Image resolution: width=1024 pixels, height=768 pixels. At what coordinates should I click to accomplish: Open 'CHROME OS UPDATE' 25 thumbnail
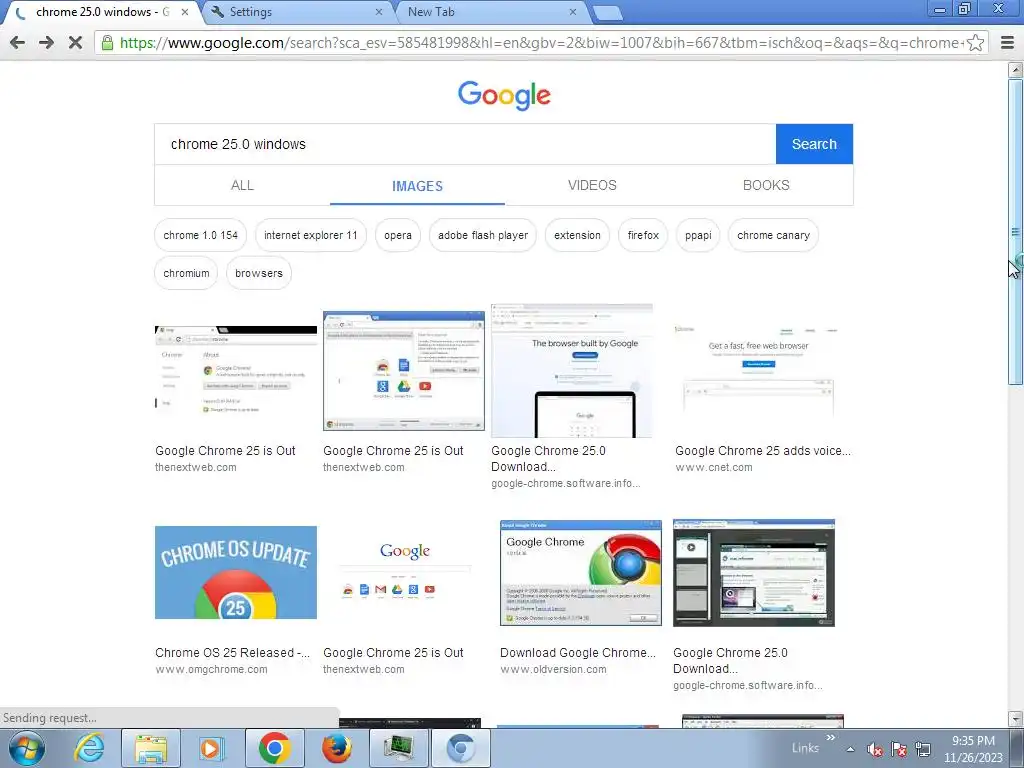pos(236,573)
